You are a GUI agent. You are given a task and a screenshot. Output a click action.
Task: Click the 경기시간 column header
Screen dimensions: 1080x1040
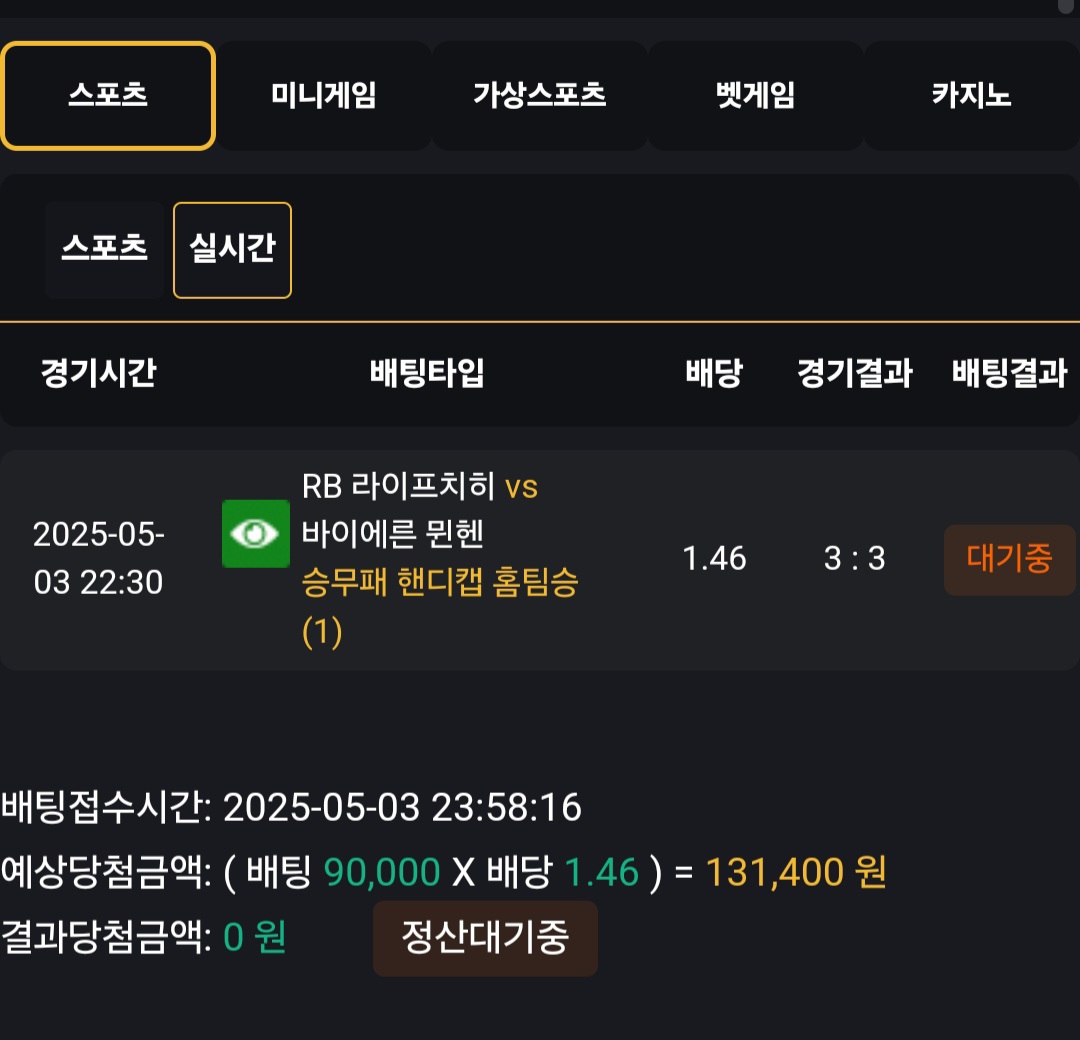coord(98,373)
